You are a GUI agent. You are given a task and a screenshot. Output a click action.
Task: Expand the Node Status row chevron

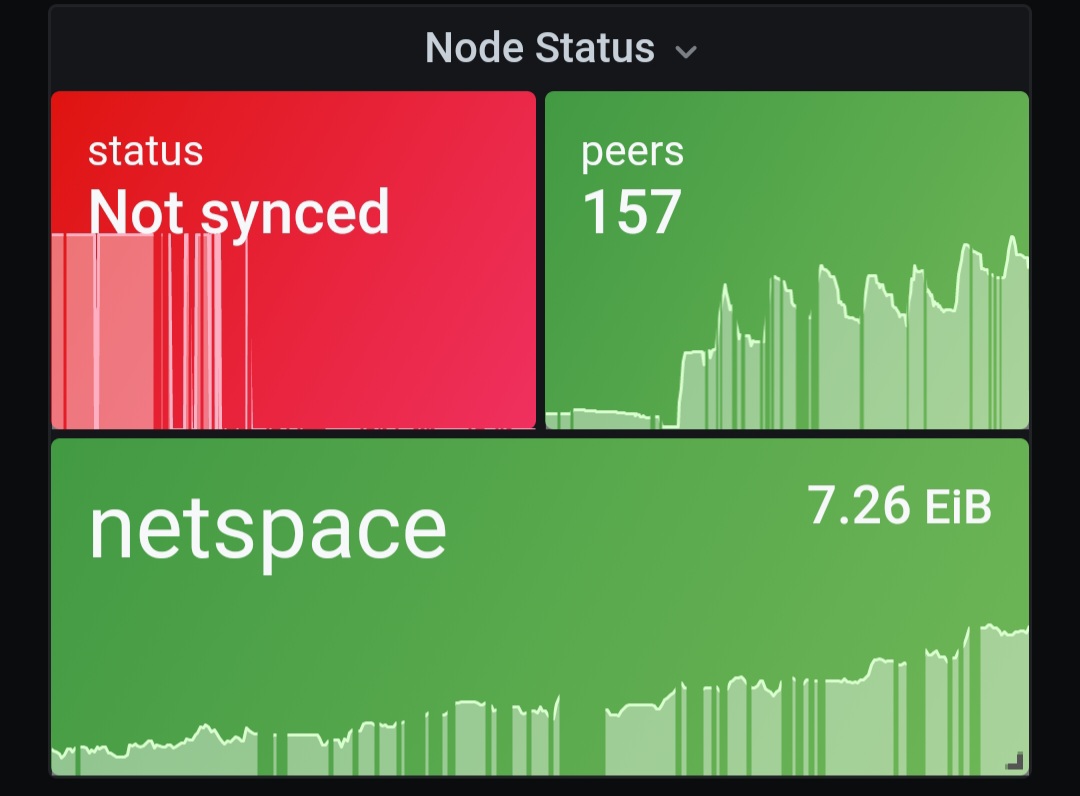[686, 50]
